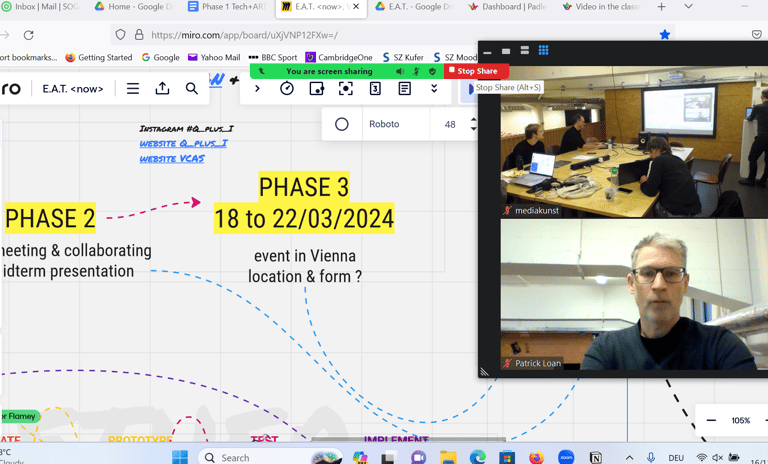The height and width of the screenshot is (464, 768).
Task: Switch Zoom panel to two-row strip view
Action: click(525, 50)
